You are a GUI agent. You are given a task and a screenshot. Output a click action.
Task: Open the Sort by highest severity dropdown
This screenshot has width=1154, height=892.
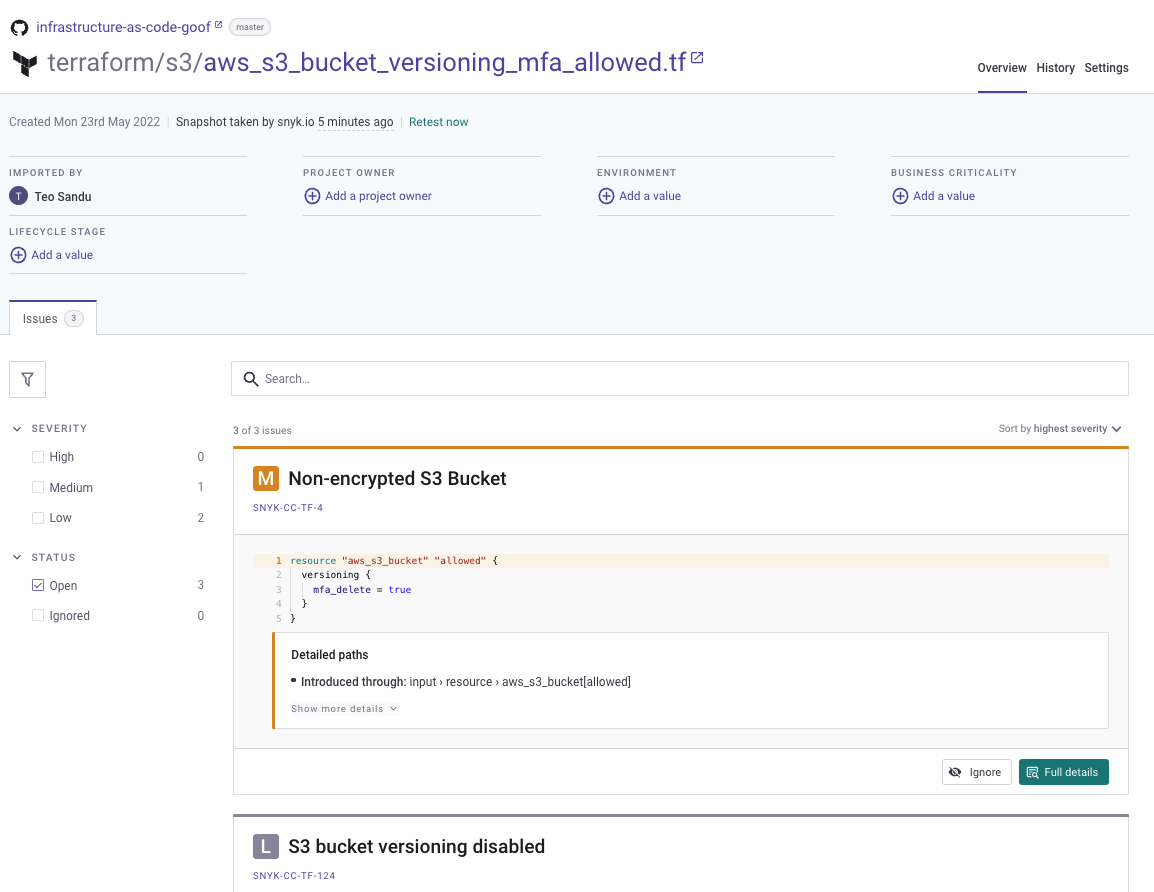(x=1059, y=429)
